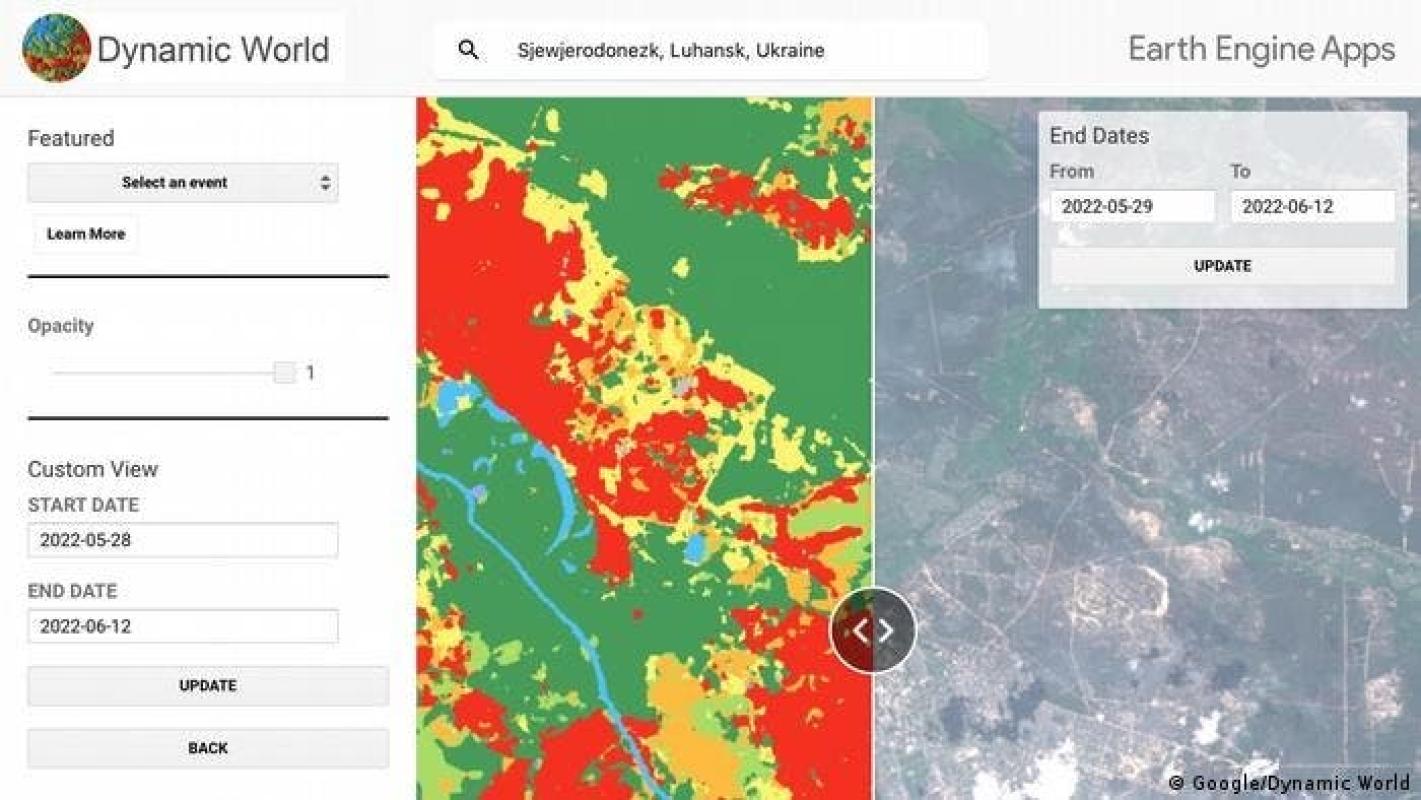1421x800 pixels.
Task: Click the Google/Dynamic World attribution text
Action: point(1289,783)
